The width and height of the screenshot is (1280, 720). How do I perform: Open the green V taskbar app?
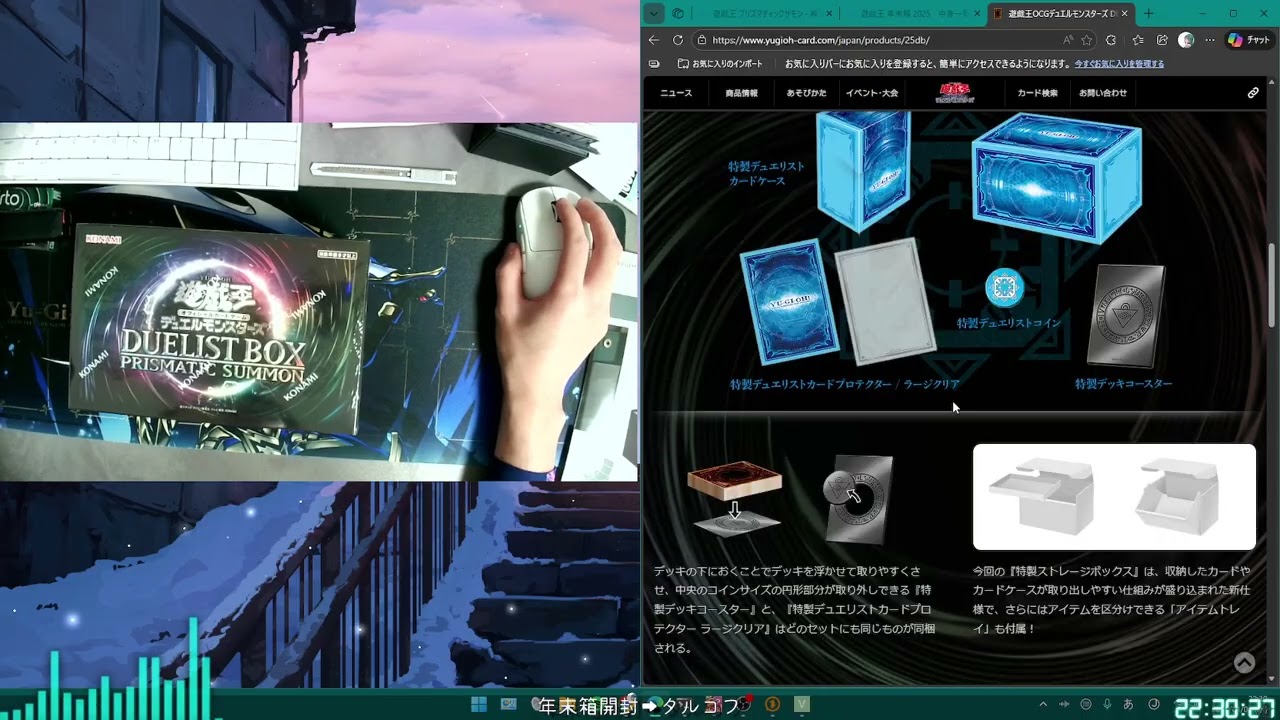[x=801, y=705]
